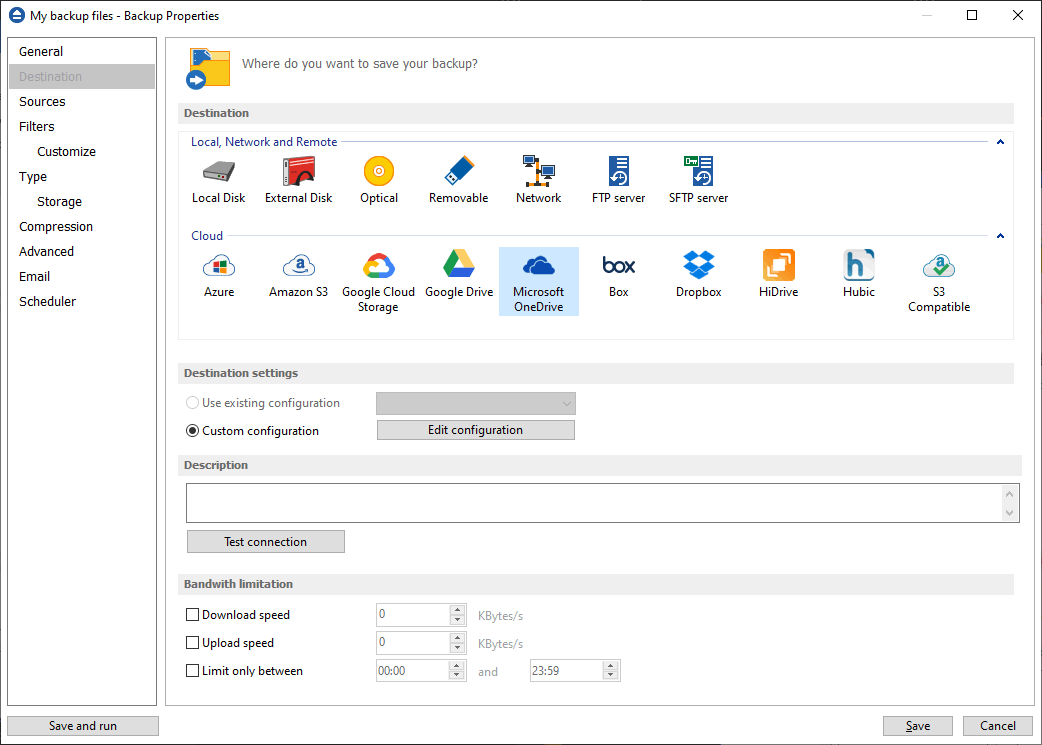Open existing configuration dropdown
Screen dimensions: 1042x745
tap(476, 403)
